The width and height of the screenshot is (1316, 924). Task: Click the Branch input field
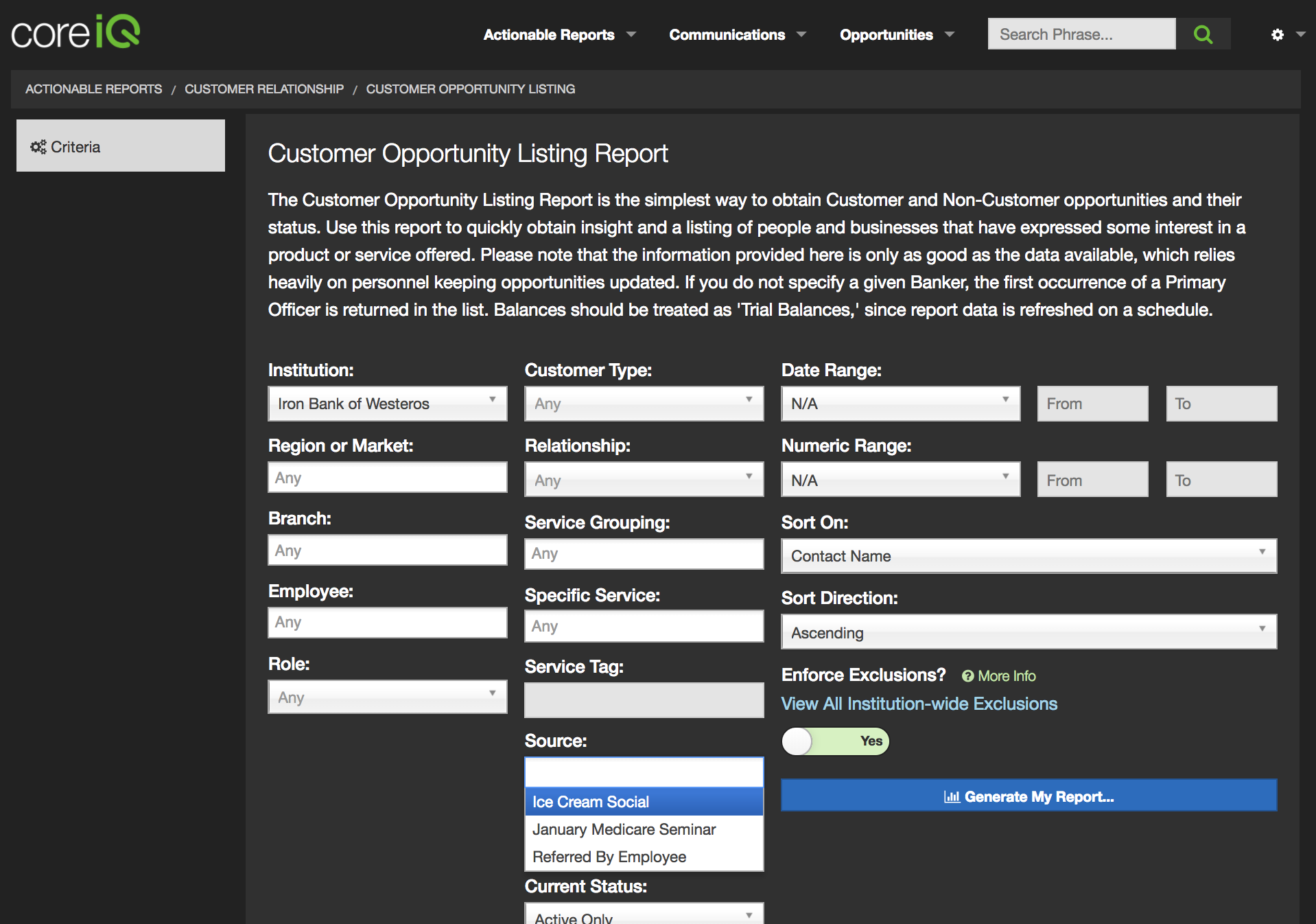[x=387, y=551]
